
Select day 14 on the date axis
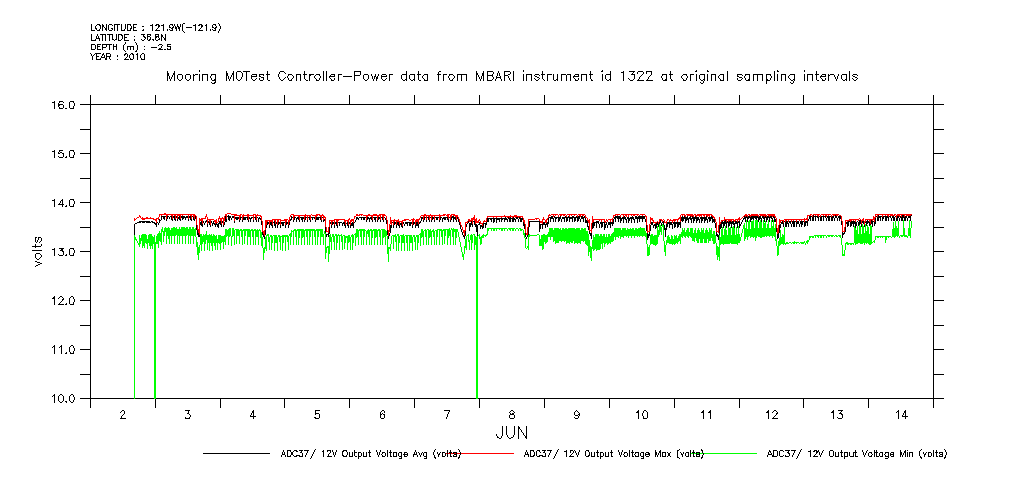coord(901,414)
